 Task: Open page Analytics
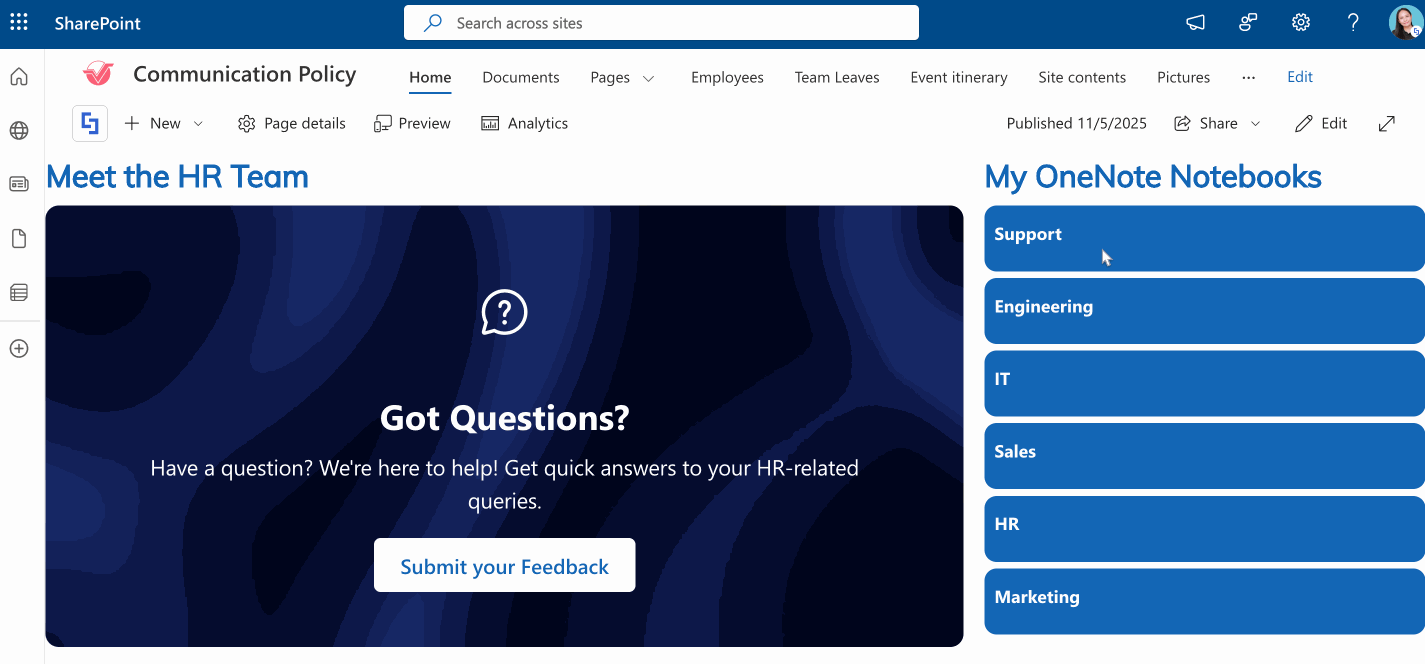coord(525,124)
